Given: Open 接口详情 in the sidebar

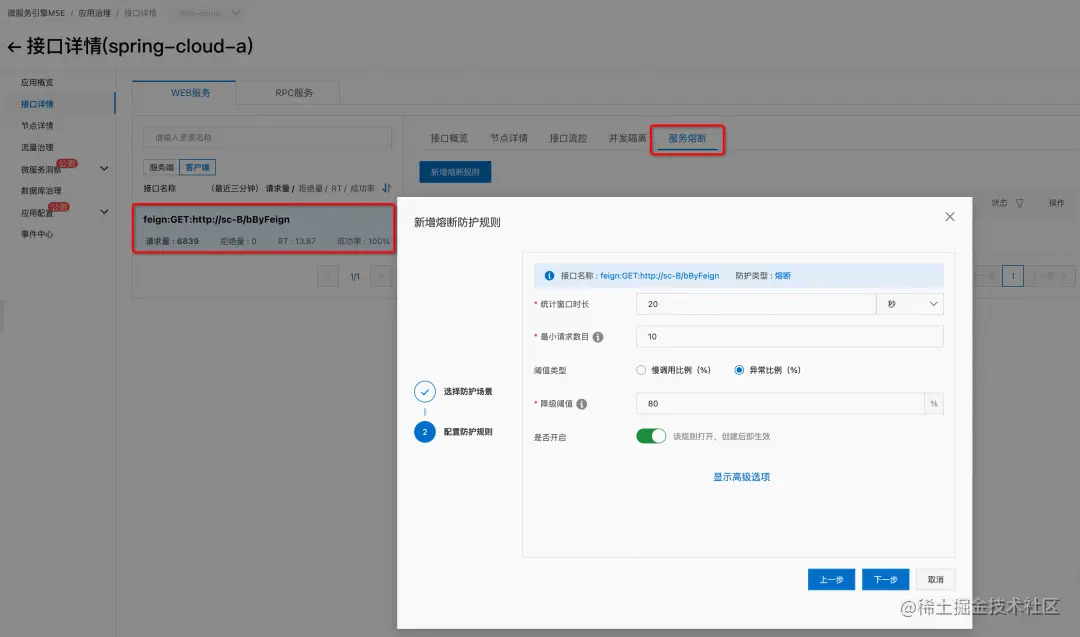Looking at the screenshot, I should click(x=37, y=104).
